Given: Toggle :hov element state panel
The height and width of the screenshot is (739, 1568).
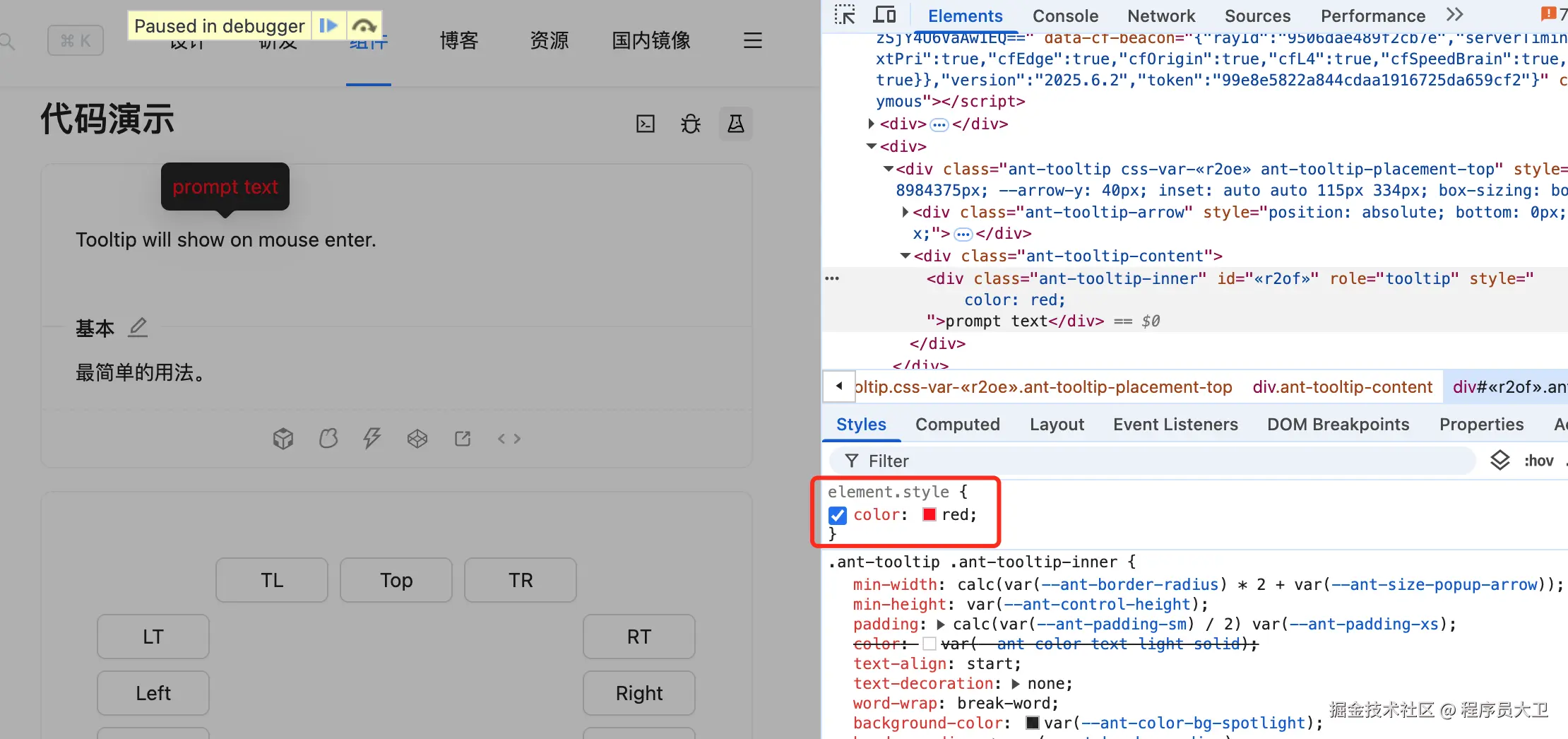Looking at the screenshot, I should tap(1538, 461).
